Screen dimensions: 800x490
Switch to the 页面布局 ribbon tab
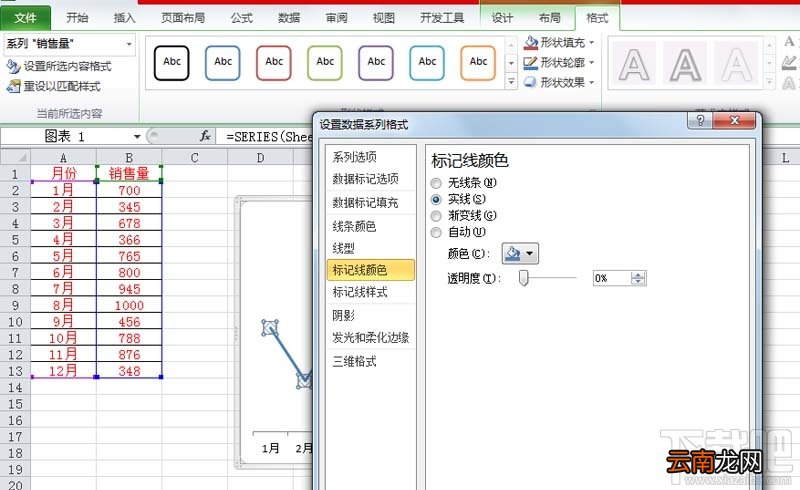point(183,18)
